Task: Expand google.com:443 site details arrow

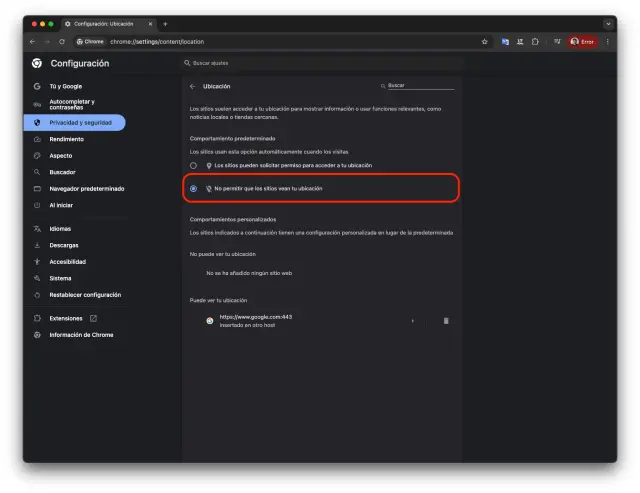Action: pos(412,321)
